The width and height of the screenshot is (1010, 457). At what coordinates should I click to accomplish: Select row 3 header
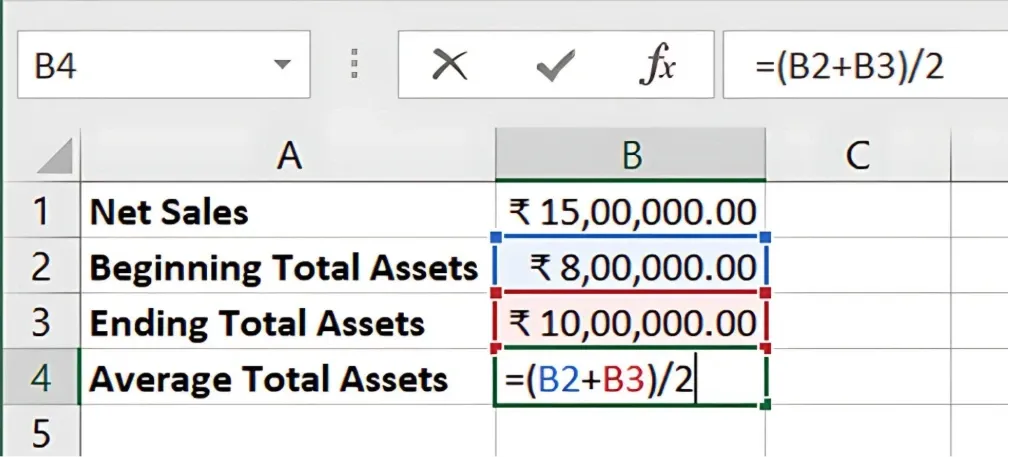pyautogui.click(x=40, y=324)
